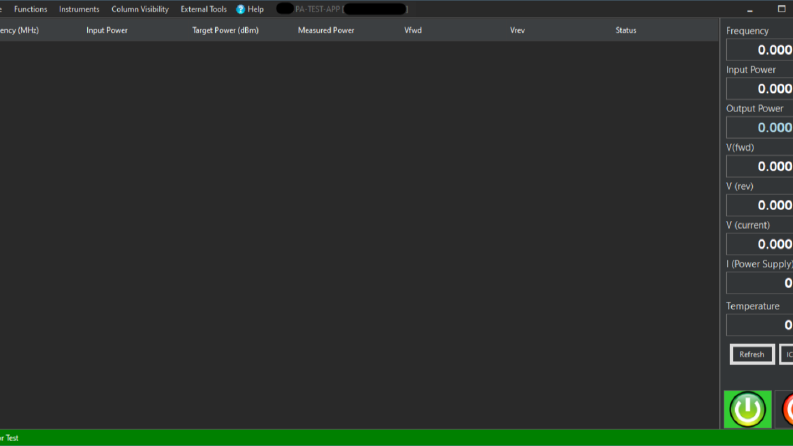Image resolution: width=793 pixels, height=446 pixels.
Task: Open the Column Visibility menu
Action: [x=140, y=9]
